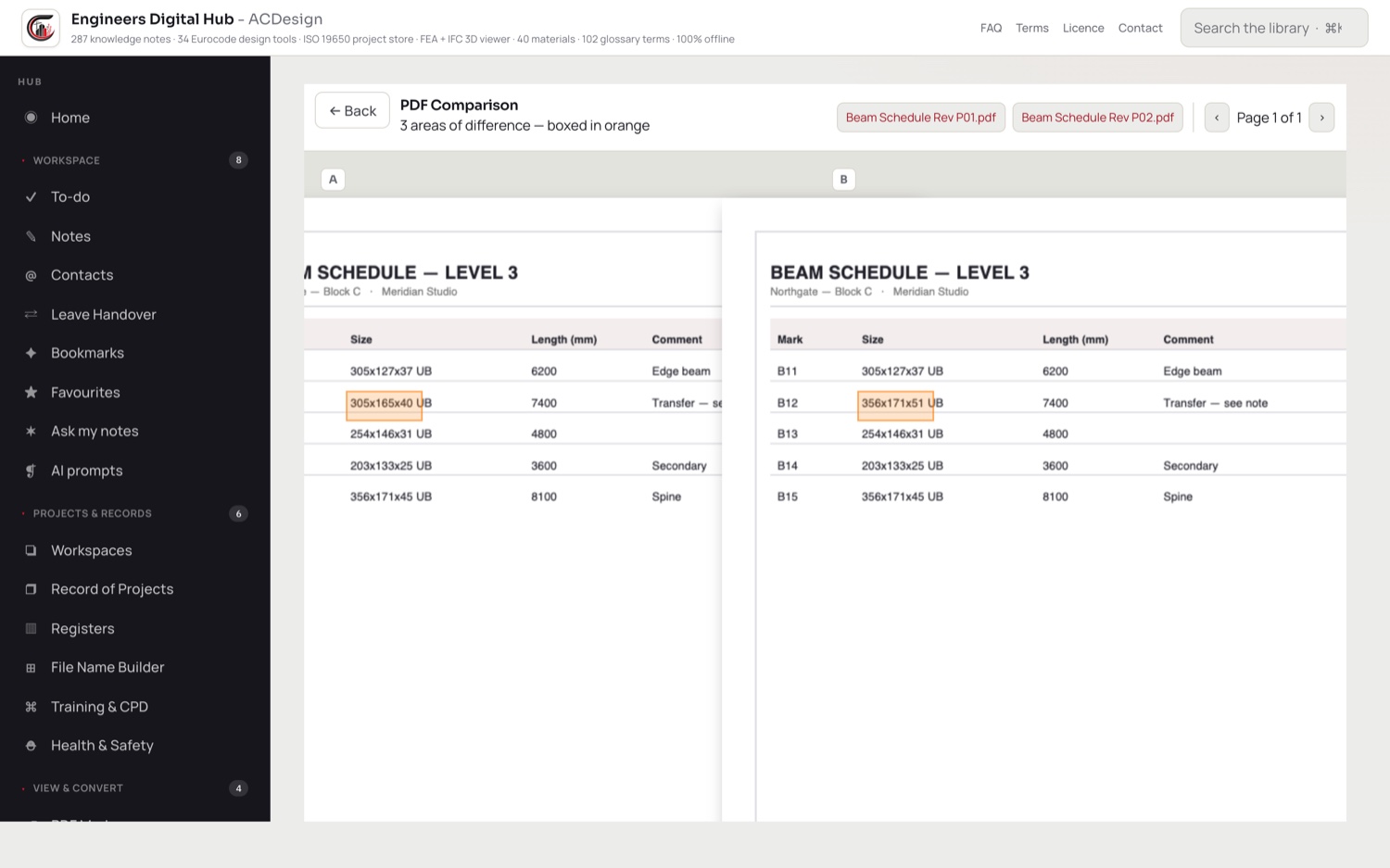Click Edge beam comment in pane B
Screen dimensions: 1390x868
pyautogui.click(x=1192, y=371)
